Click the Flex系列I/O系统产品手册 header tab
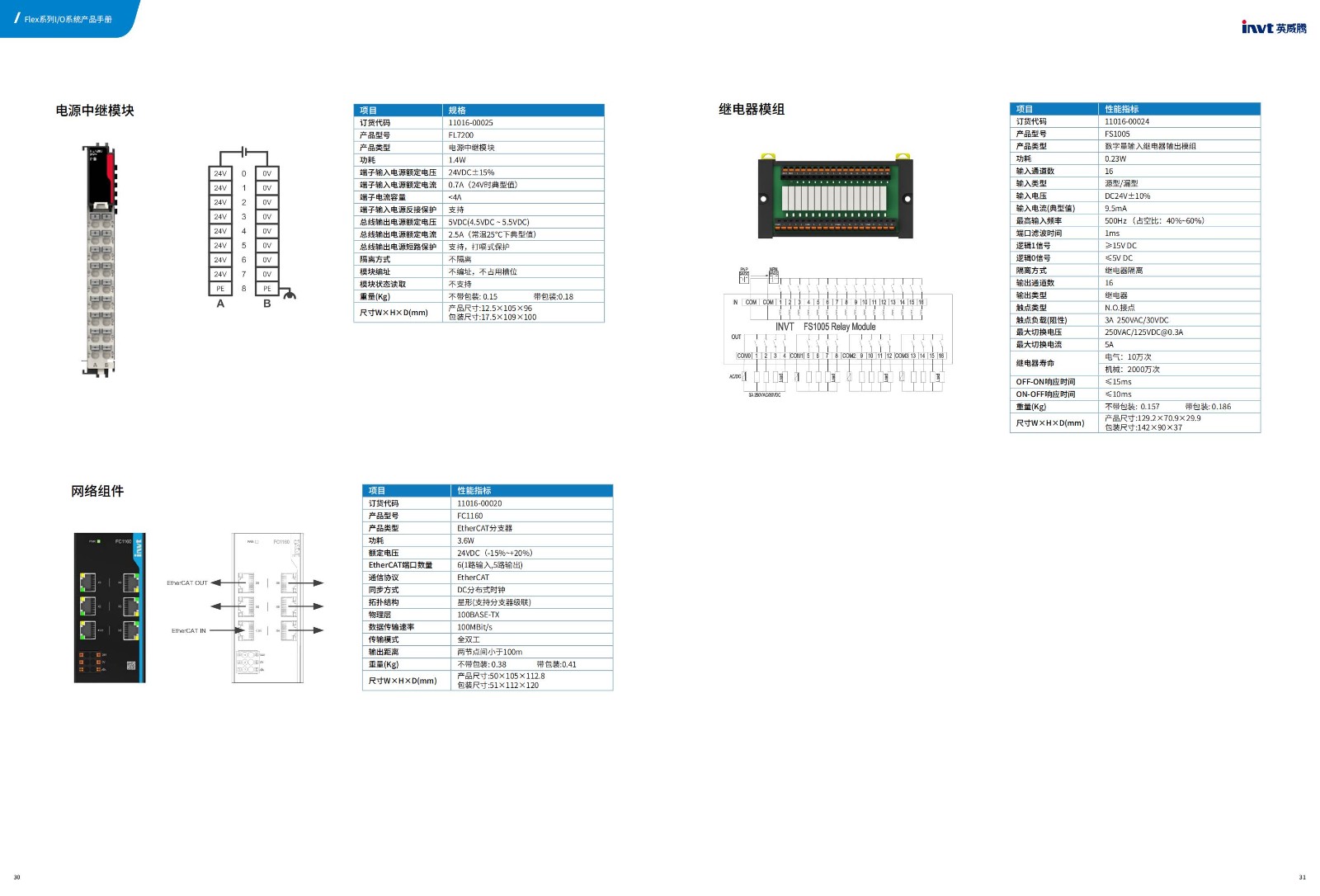1320x896 pixels. (68, 19)
